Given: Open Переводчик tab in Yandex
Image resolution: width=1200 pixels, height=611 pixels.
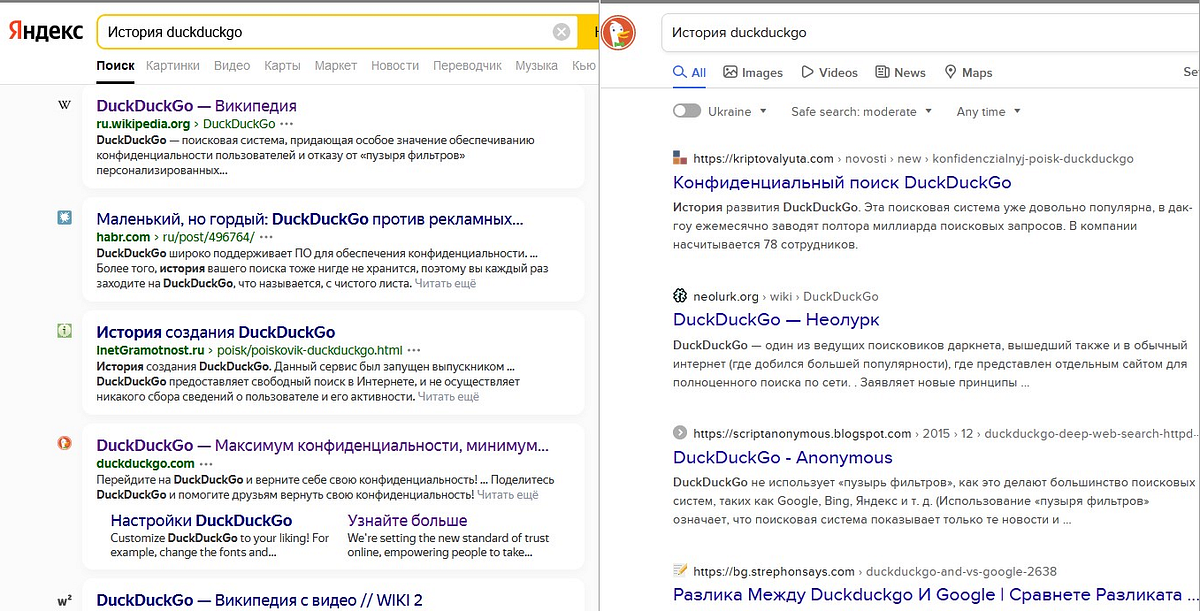Looking at the screenshot, I should click(467, 66).
